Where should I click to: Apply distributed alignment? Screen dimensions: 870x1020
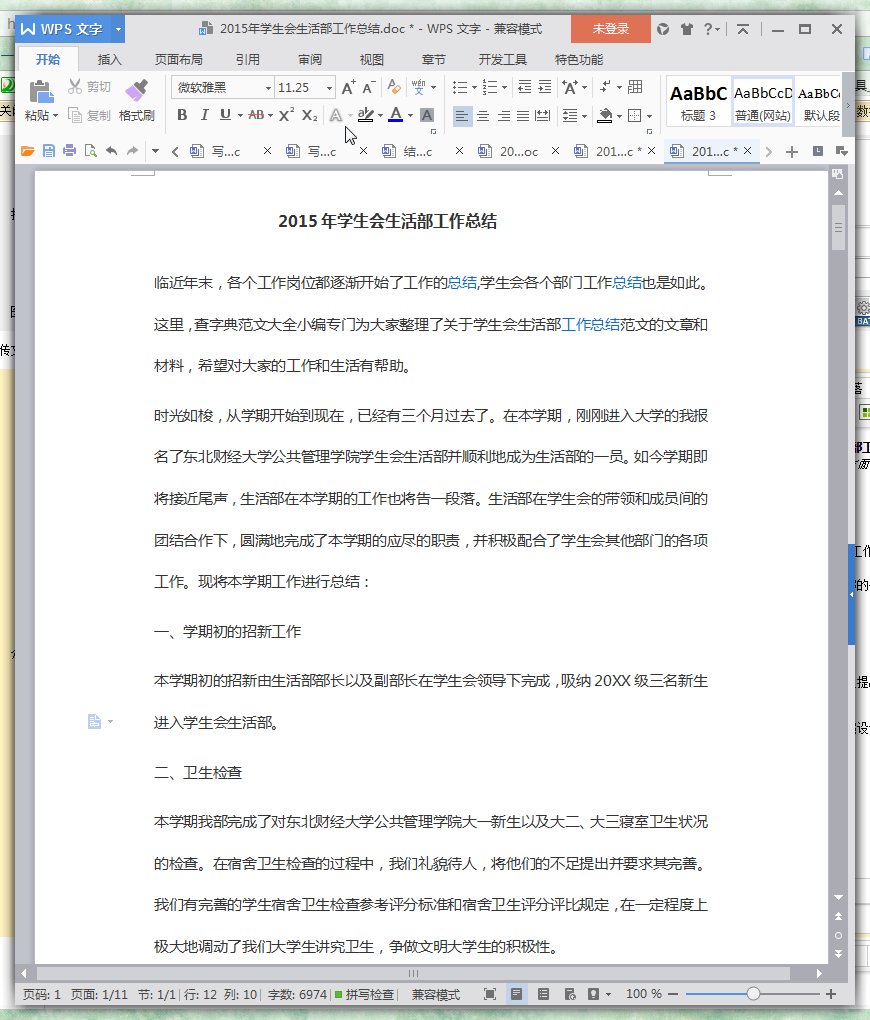(x=543, y=116)
